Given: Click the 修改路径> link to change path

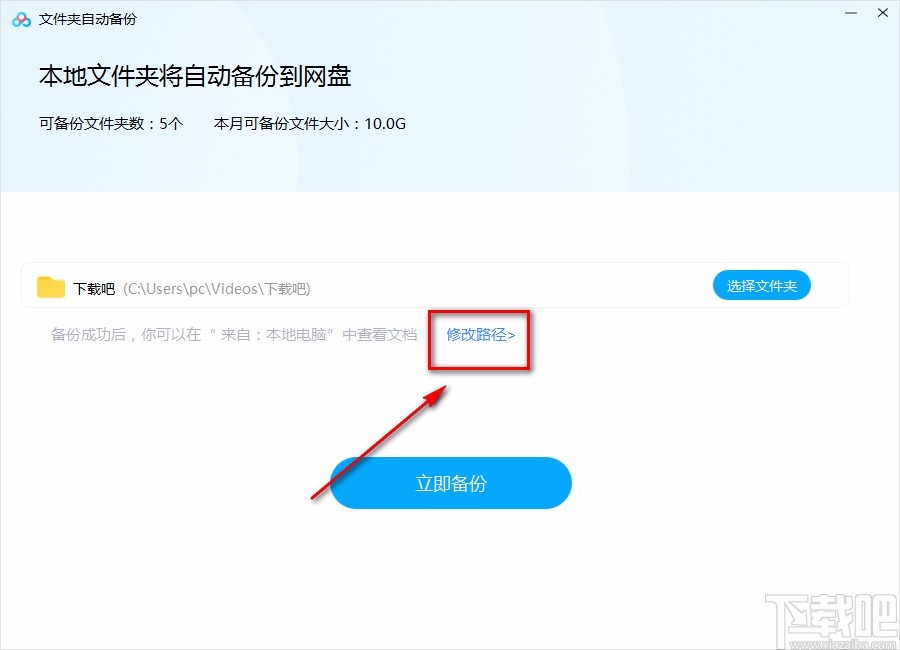Looking at the screenshot, I should (479, 333).
